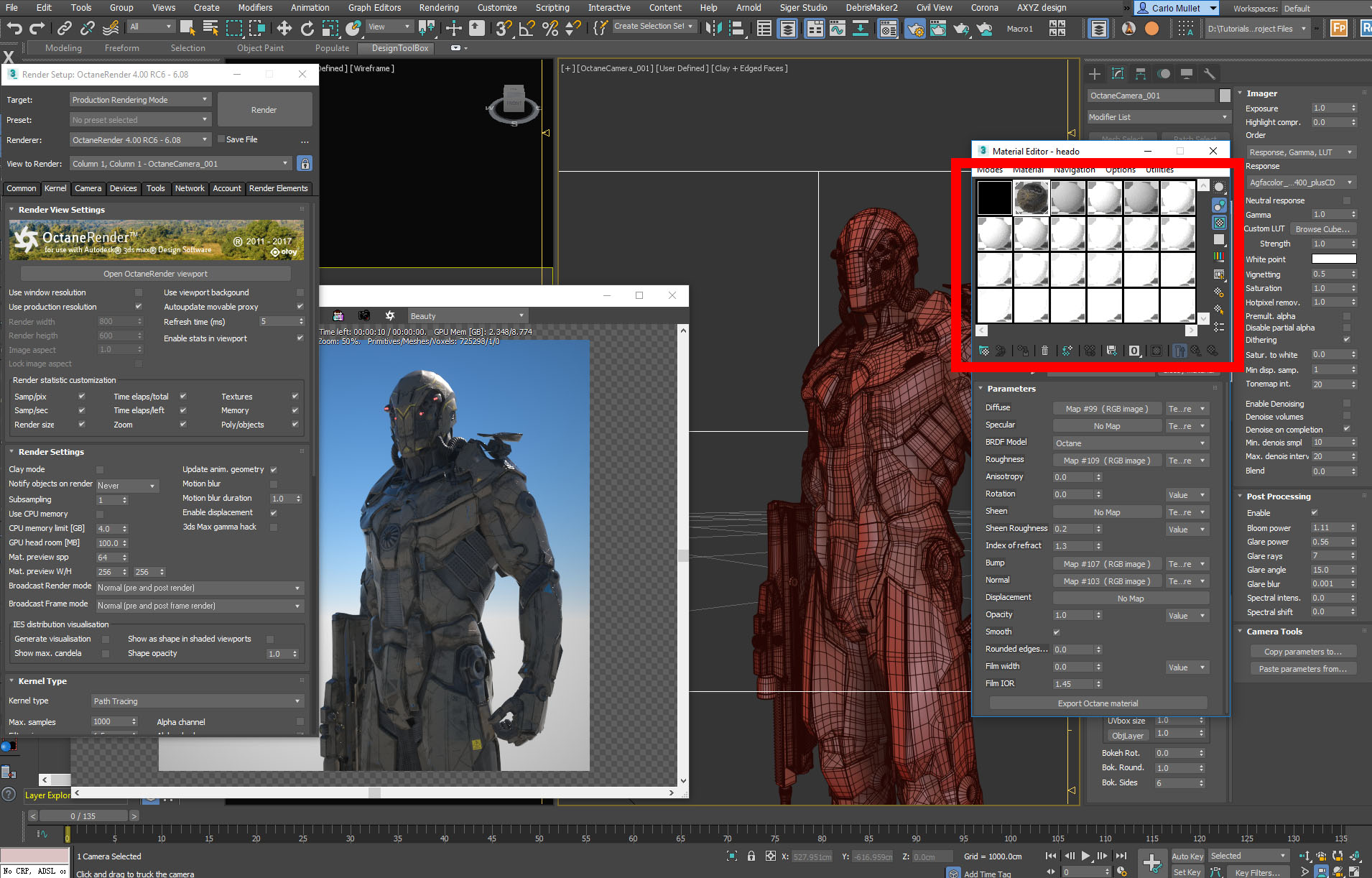Screen dimensions: 1372x878
Task: Click the Backlight icon in Material Editor
Action: coord(1219,205)
